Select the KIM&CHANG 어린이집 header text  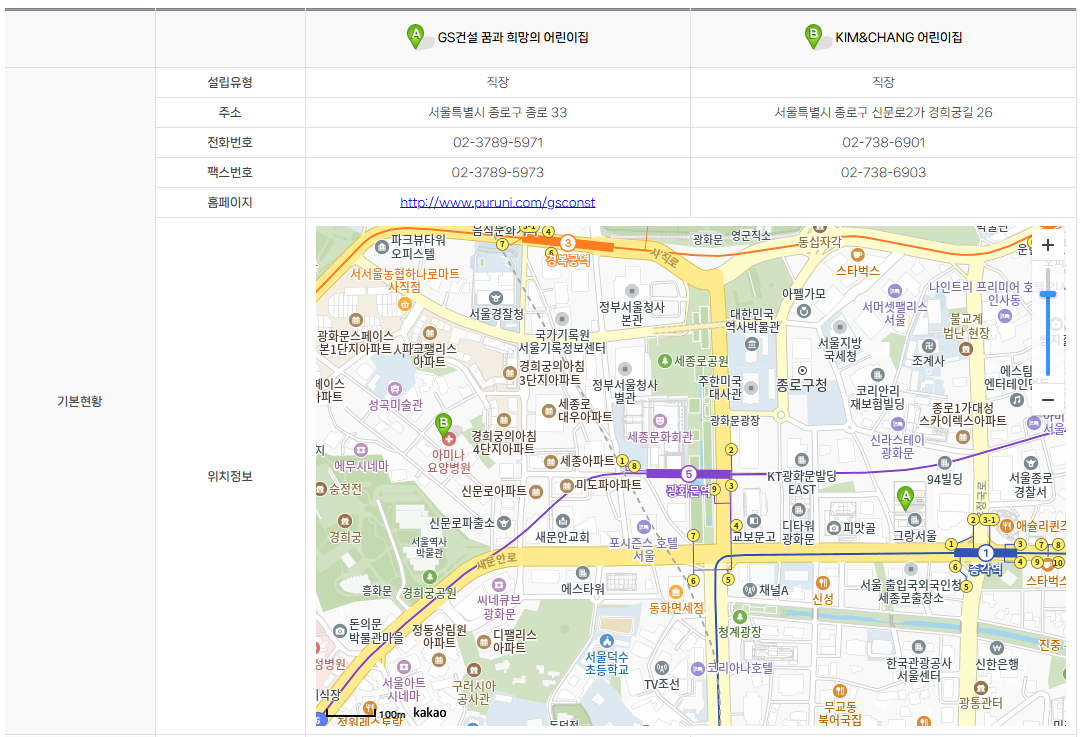click(x=898, y=37)
